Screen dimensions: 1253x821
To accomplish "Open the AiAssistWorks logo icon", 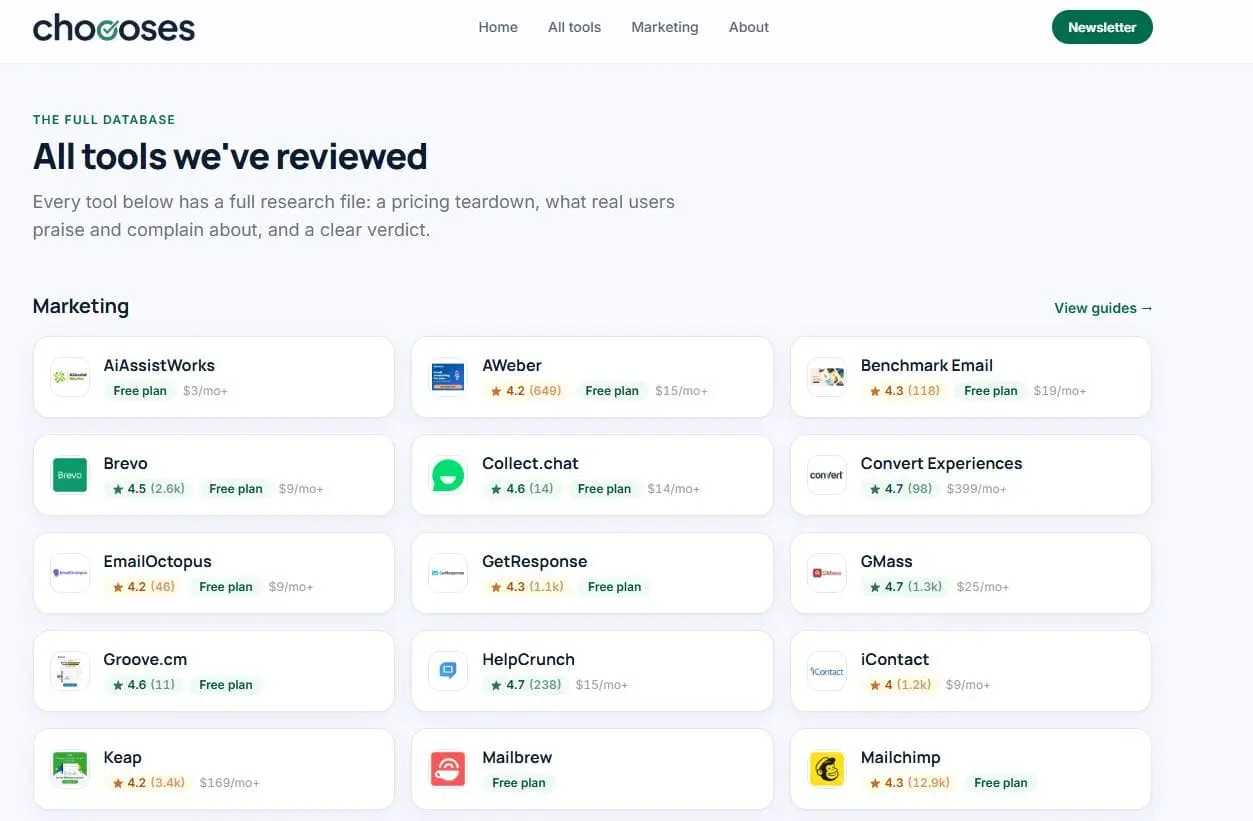I will click(70, 377).
